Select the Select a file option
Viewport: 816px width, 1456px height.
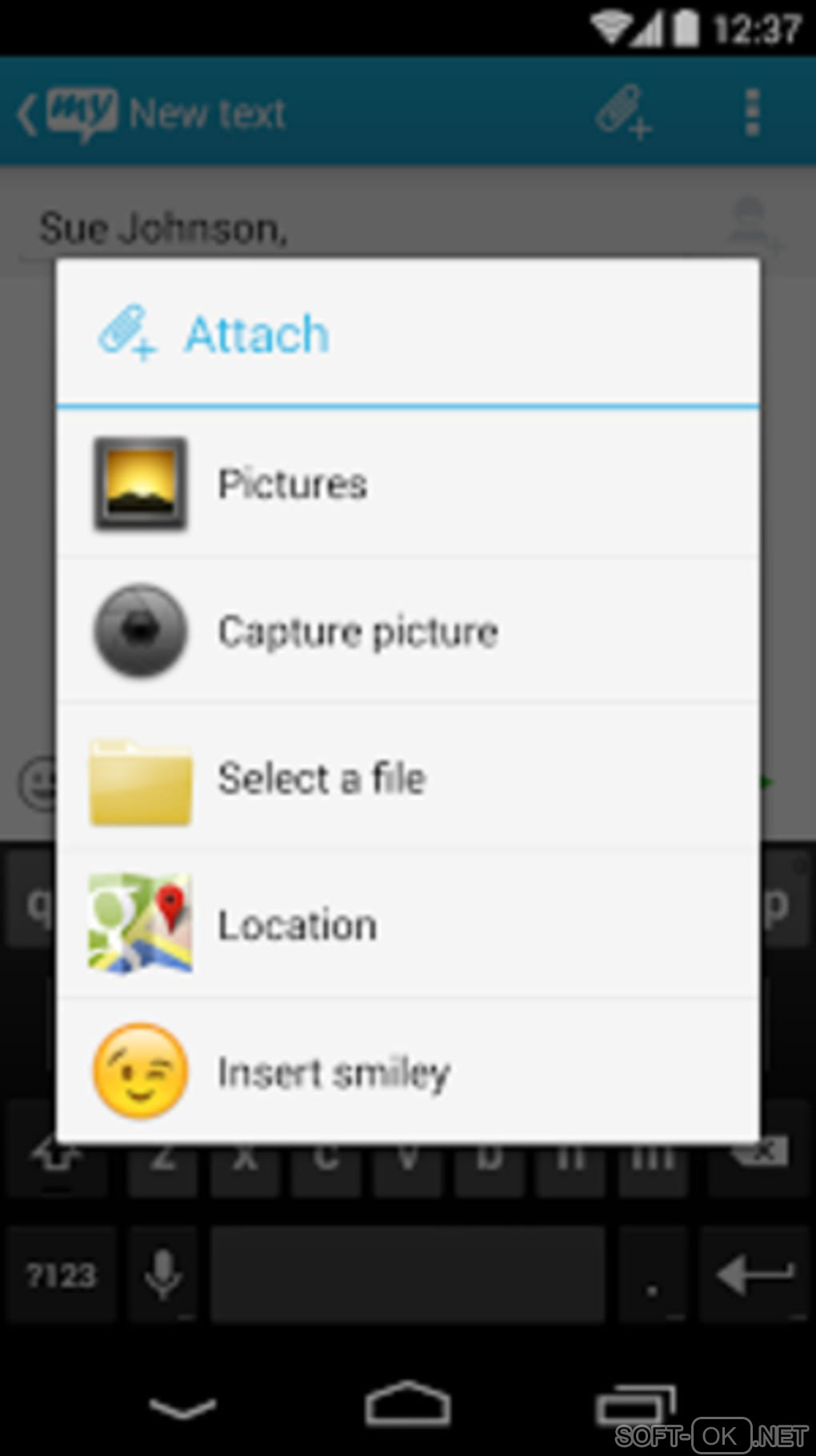(x=408, y=779)
